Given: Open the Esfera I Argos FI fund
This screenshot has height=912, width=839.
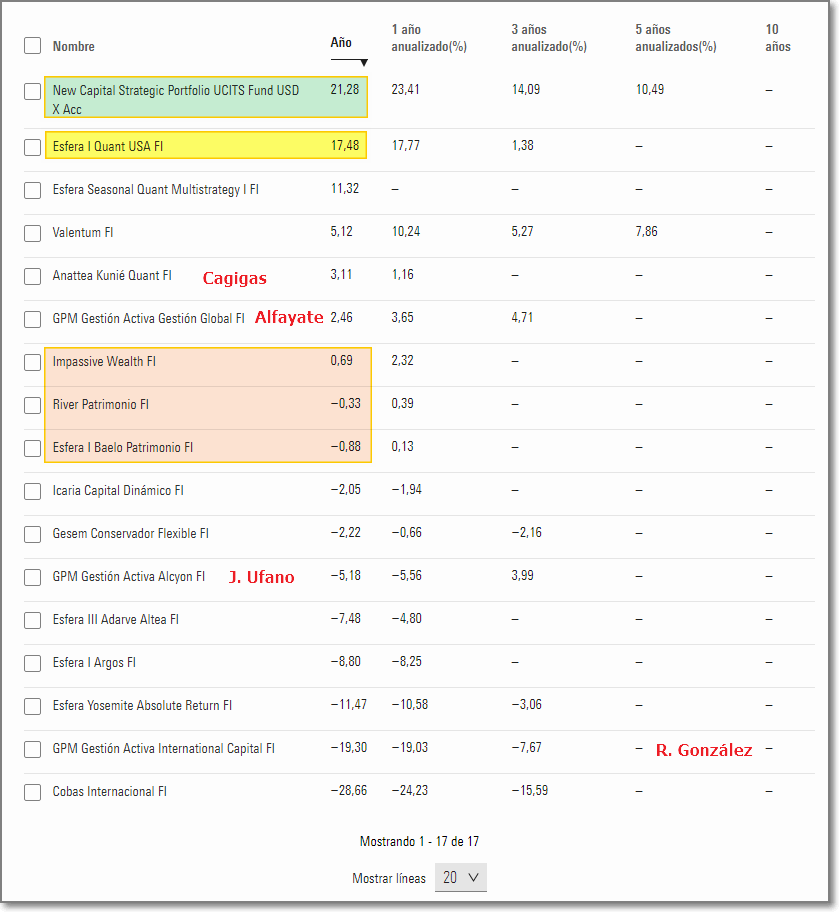Looking at the screenshot, I should click(x=94, y=663).
